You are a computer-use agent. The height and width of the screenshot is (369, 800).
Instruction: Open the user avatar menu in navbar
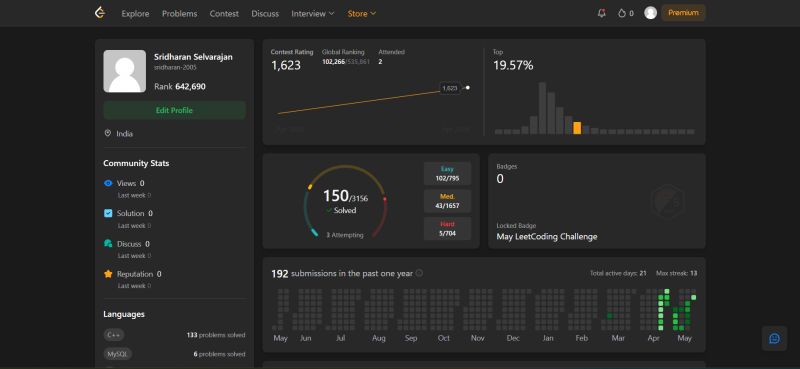click(650, 13)
